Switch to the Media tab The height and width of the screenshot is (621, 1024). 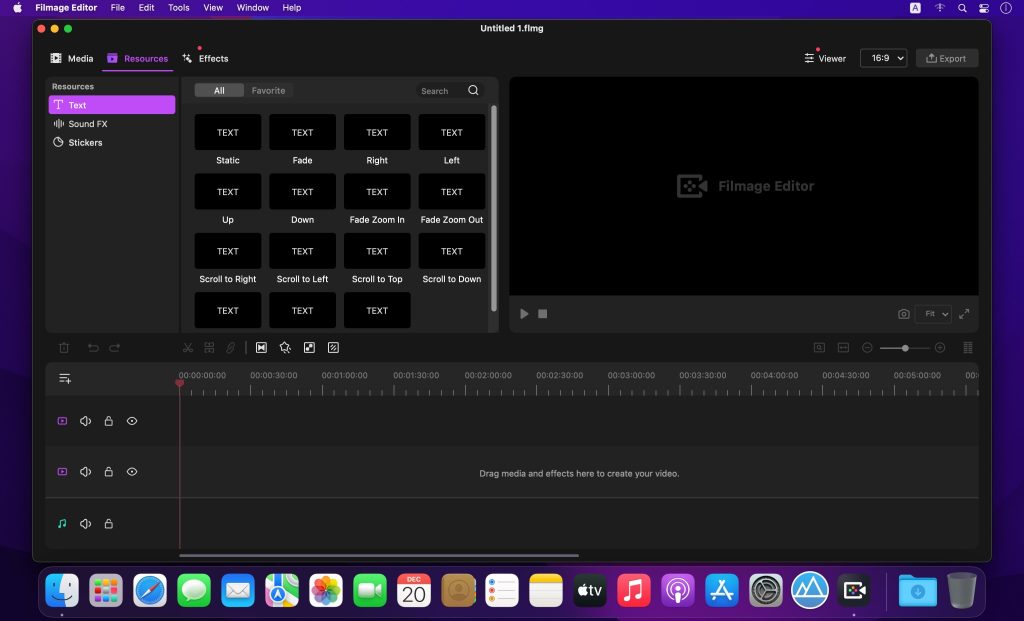(x=71, y=58)
